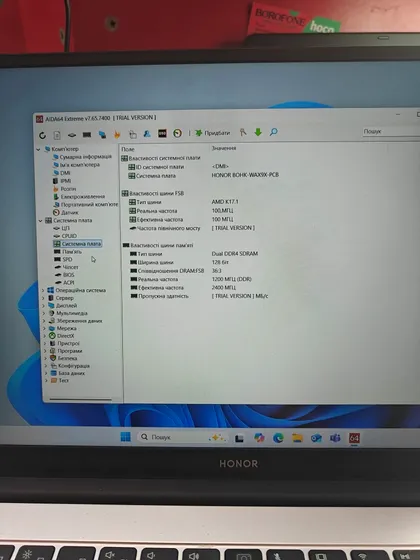This screenshot has width=420, height=560.
Task: Collapse the Комп'ютер tree node
Action: click(x=39, y=149)
